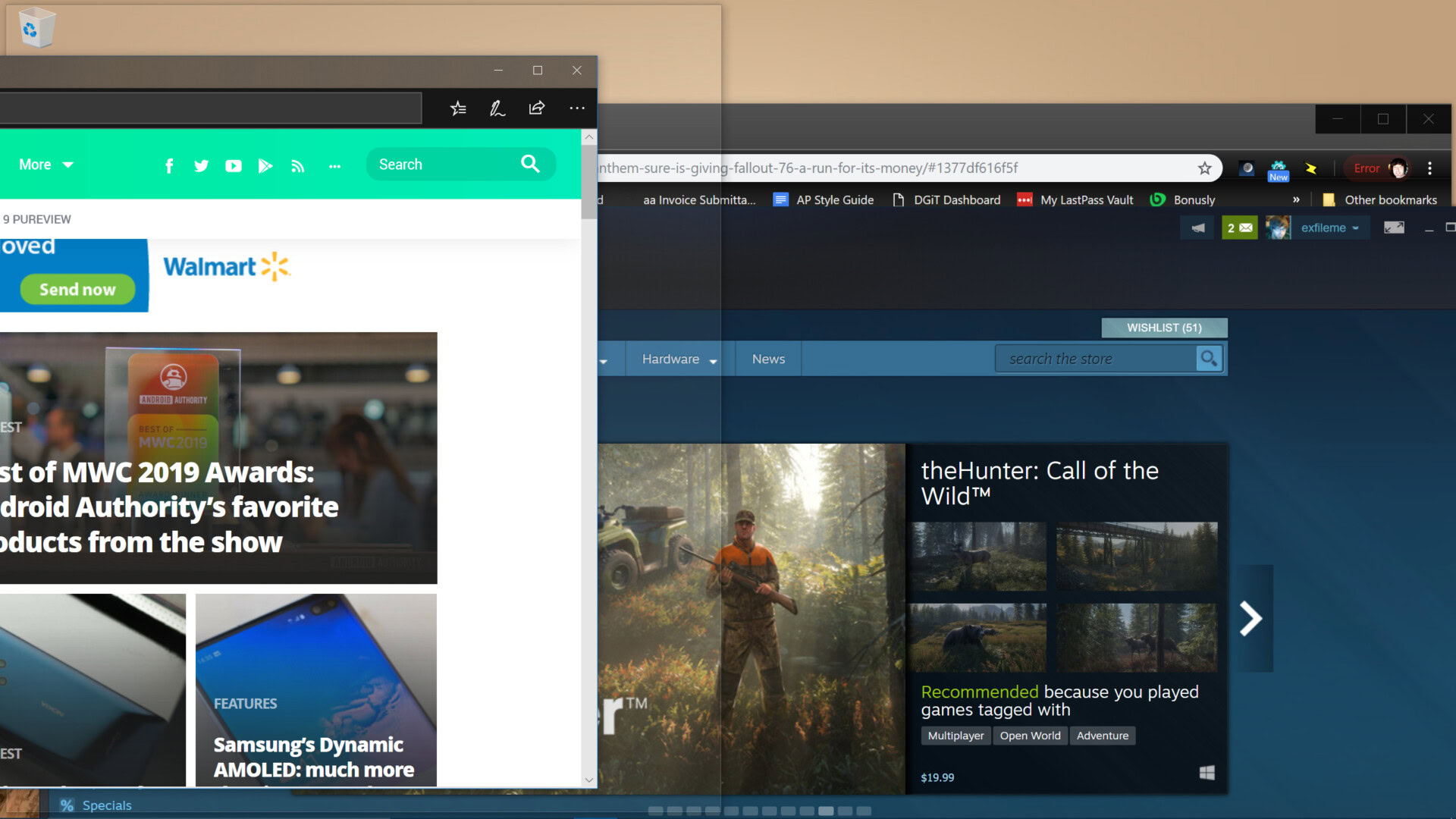Image resolution: width=1456 pixels, height=819 pixels.
Task: Open Steam inbox envelope notification
Action: click(x=1239, y=227)
